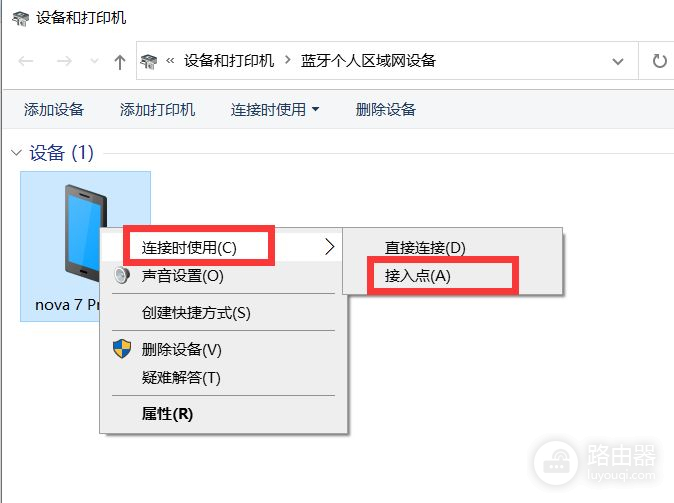Select 创建快捷方式(S) from context menu
The height and width of the screenshot is (503, 674).
point(196,312)
